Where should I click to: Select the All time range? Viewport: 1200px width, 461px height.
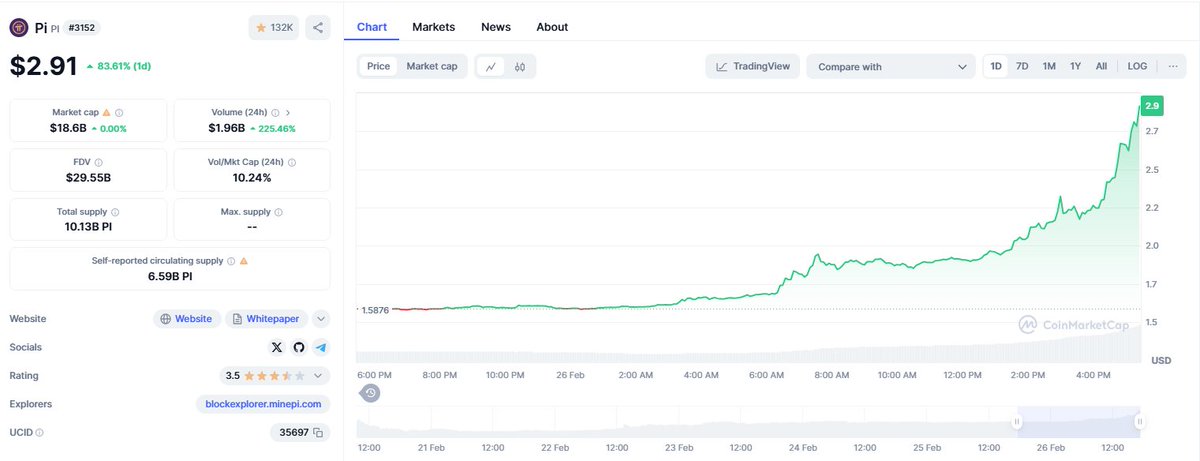(1101, 66)
